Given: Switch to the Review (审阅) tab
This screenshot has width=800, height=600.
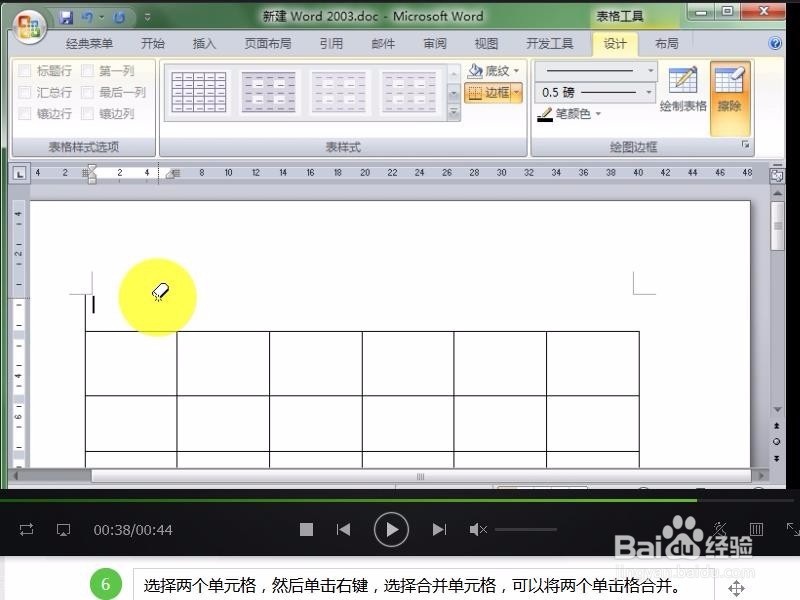Looking at the screenshot, I should point(435,44).
